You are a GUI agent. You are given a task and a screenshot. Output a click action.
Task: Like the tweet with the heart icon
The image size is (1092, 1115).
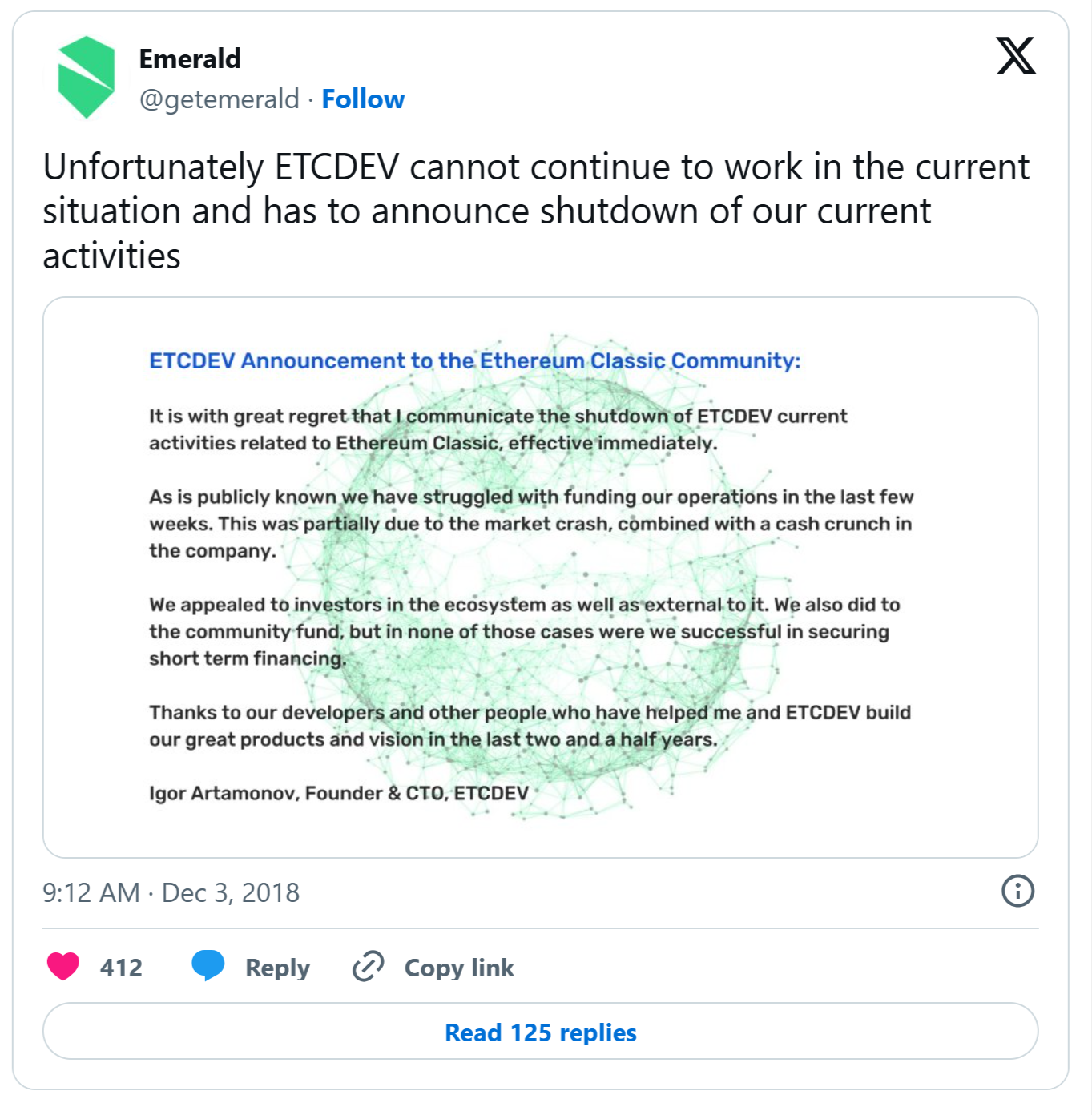pos(63,966)
